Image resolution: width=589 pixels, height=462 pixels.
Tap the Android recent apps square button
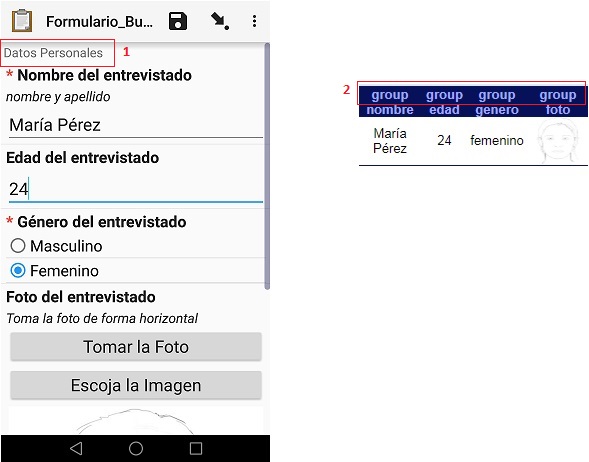[x=196, y=448]
